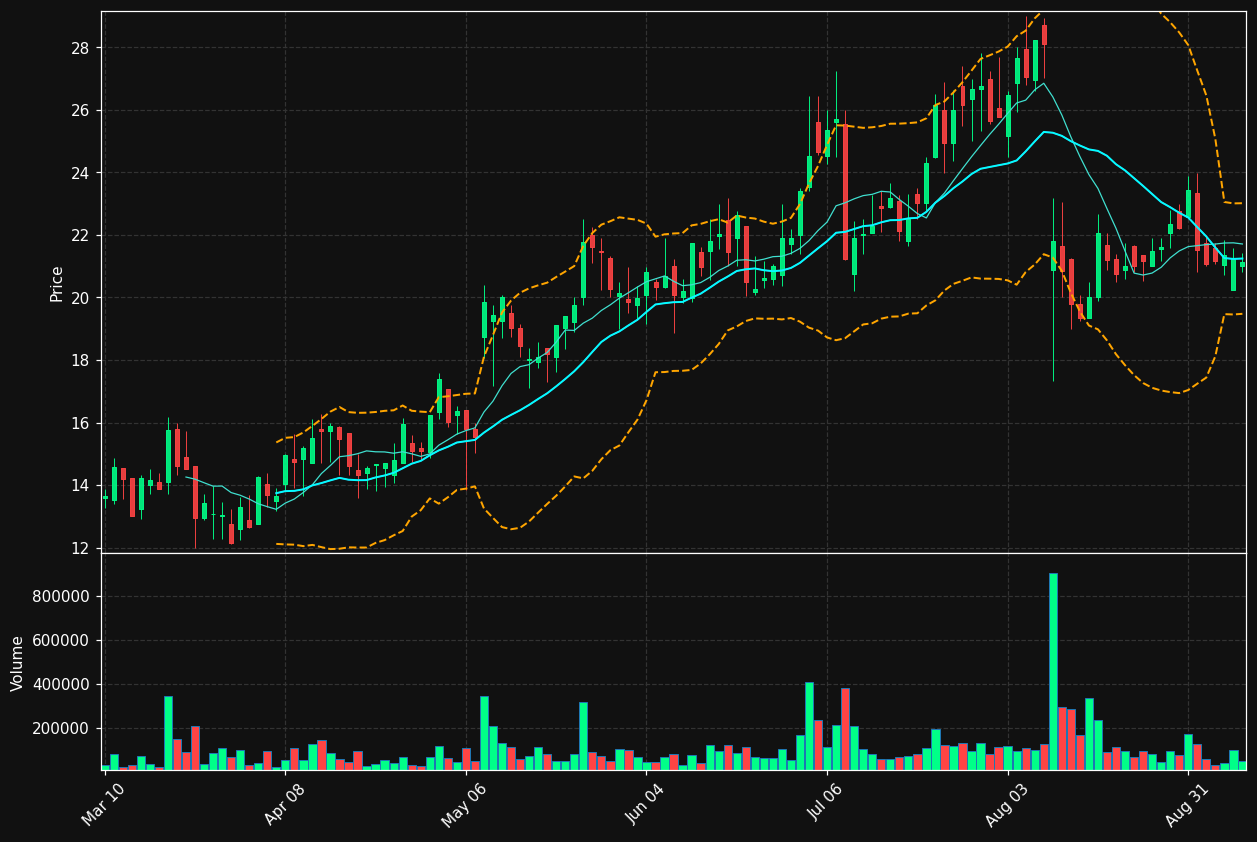This screenshot has width=1257, height=842.
Task: Click the price tick label 24
Action: point(81,173)
